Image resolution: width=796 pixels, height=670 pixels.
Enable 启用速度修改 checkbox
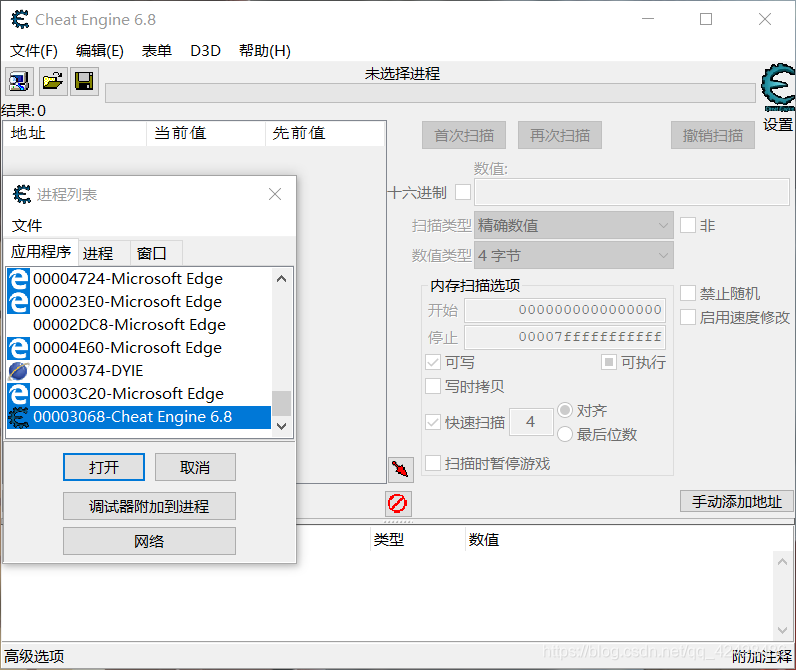(688, 317)
